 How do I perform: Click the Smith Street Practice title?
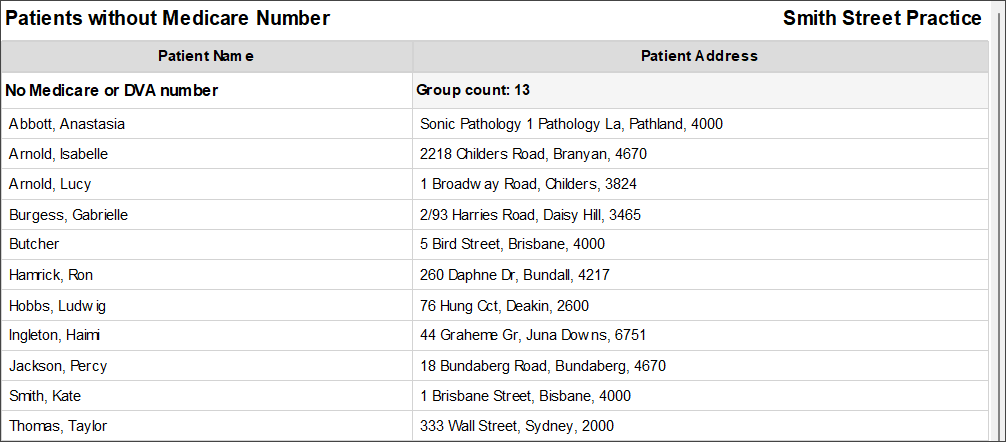[x=882, y=19]
